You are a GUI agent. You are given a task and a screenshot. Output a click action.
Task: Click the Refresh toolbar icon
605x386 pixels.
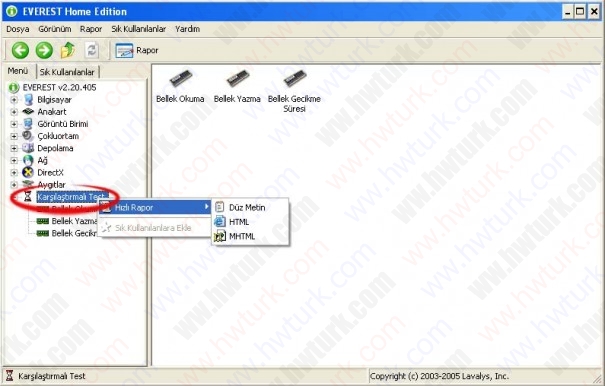[92, 50]
